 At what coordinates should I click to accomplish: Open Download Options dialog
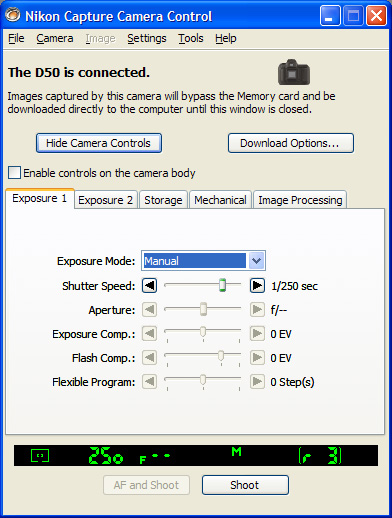coord(291,143)
